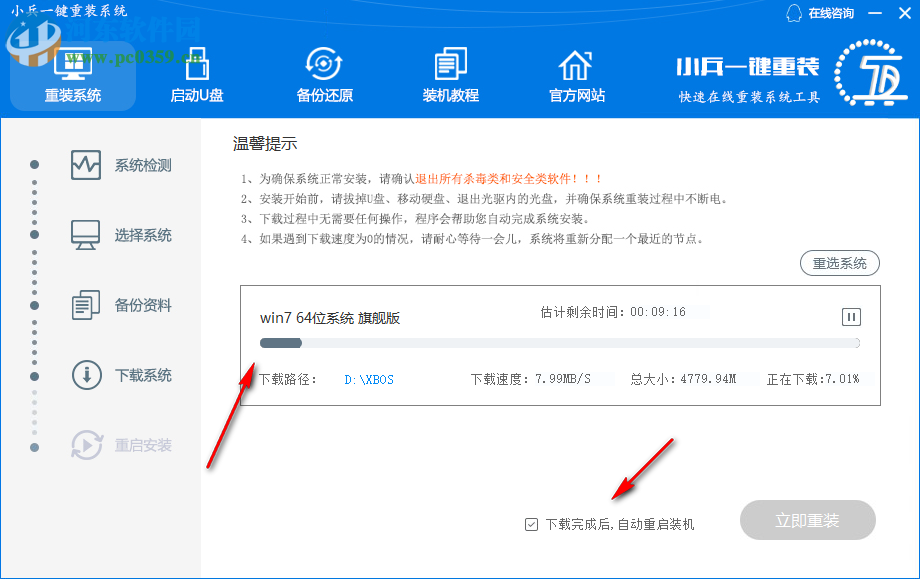This screenshot has height=579, width=920.
Task: Click the win7 download progress bar
Action: (558, 343)
